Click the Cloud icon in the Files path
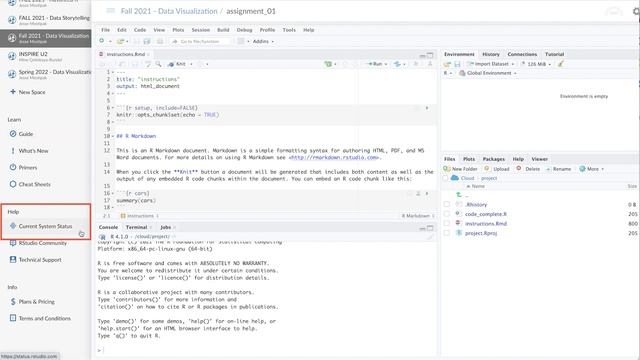This screenshot has height=360, width=640. click(455, 178)
